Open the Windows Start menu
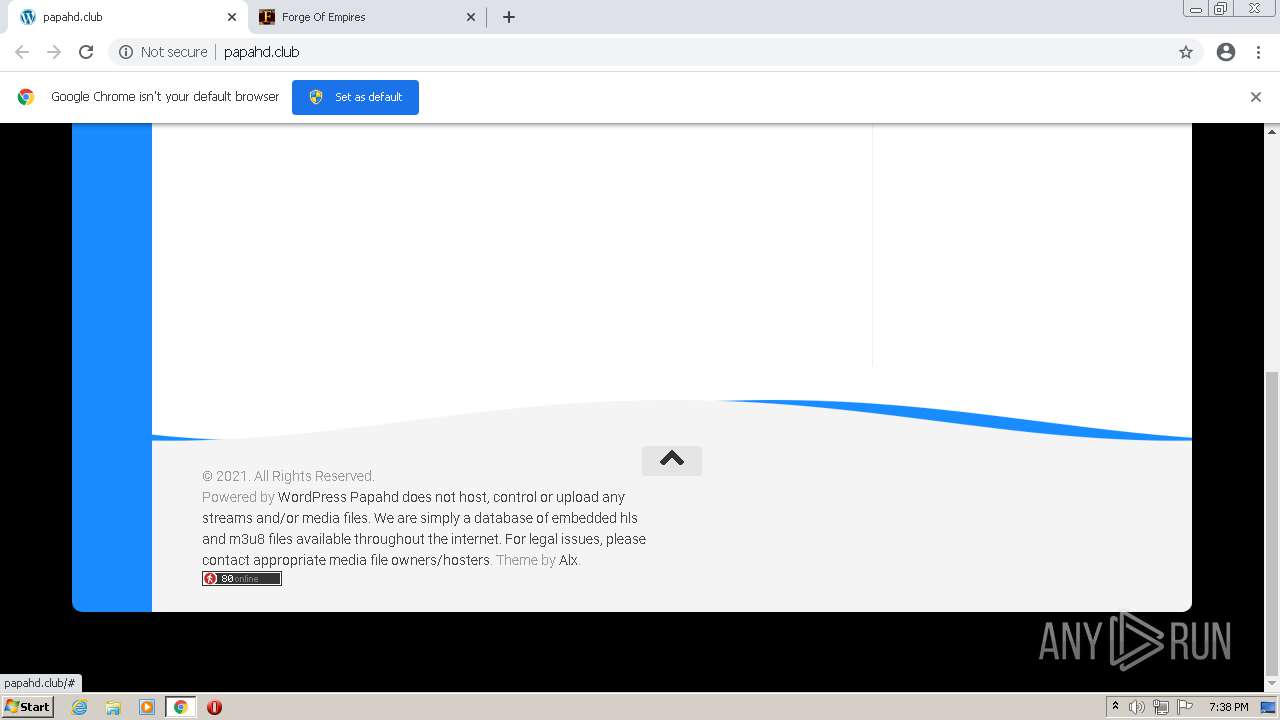 (x=27, y=706)
